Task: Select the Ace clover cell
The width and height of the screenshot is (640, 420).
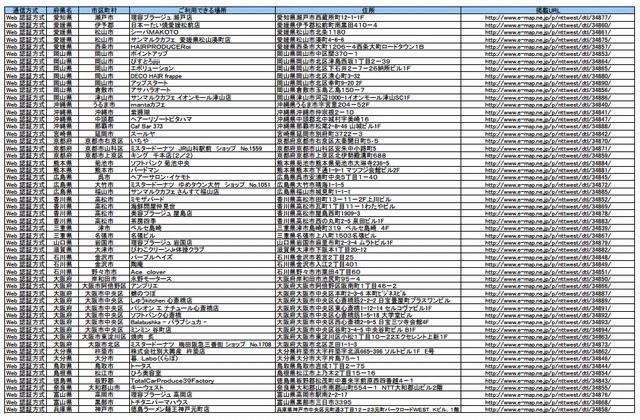Action: tap(202, 272)
